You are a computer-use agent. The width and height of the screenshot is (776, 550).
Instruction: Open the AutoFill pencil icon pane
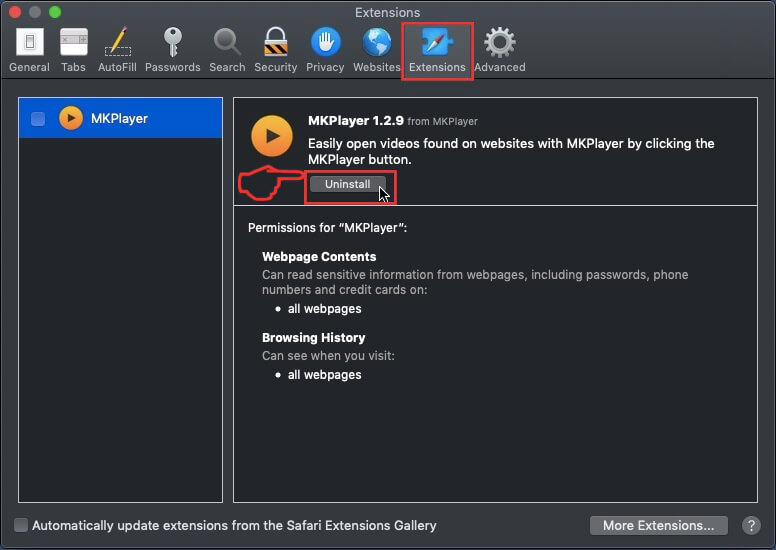pyautogui.click(x=117, y=50)
